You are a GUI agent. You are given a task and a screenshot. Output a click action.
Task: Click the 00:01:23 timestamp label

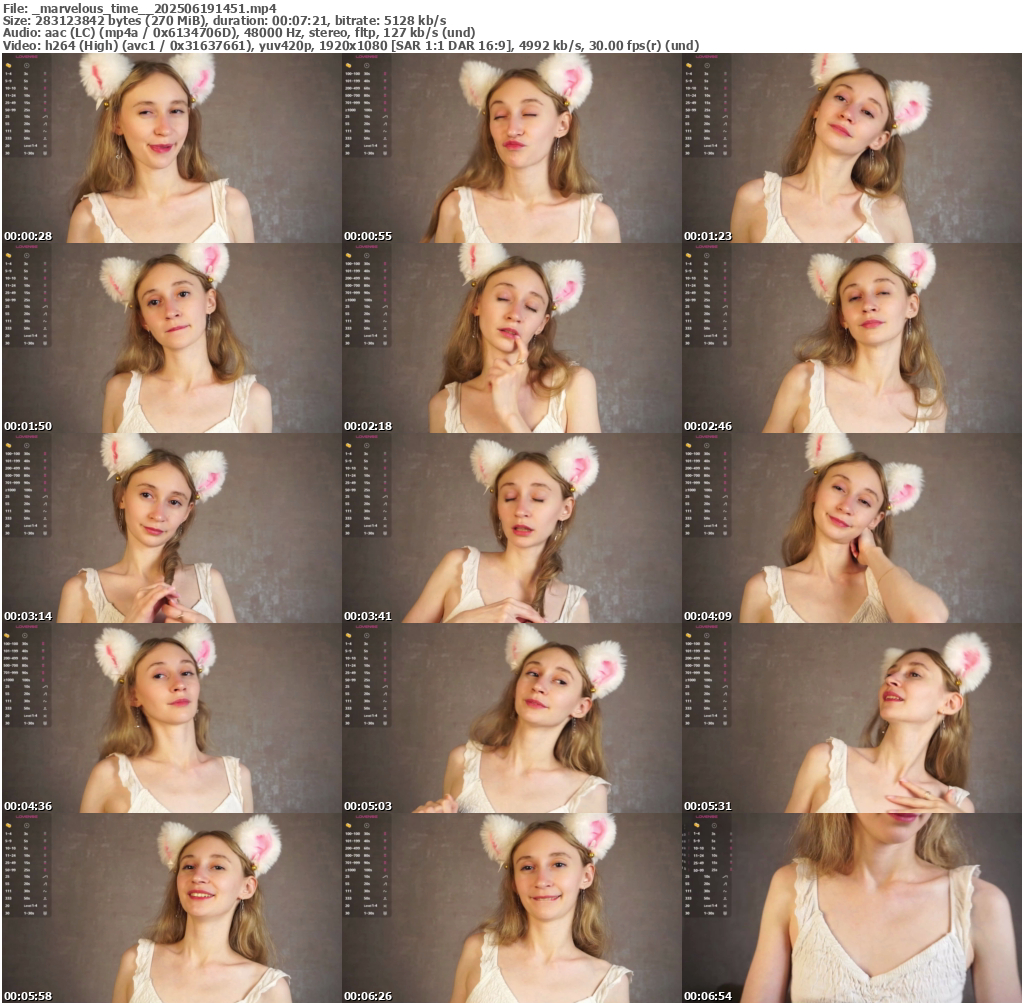(708, 236)
